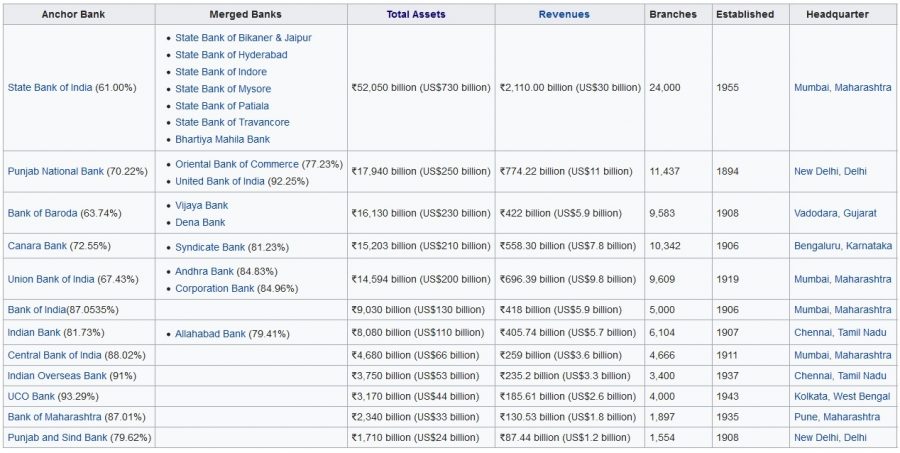Select the 24,000 branches value

click(x=665, y=88)
